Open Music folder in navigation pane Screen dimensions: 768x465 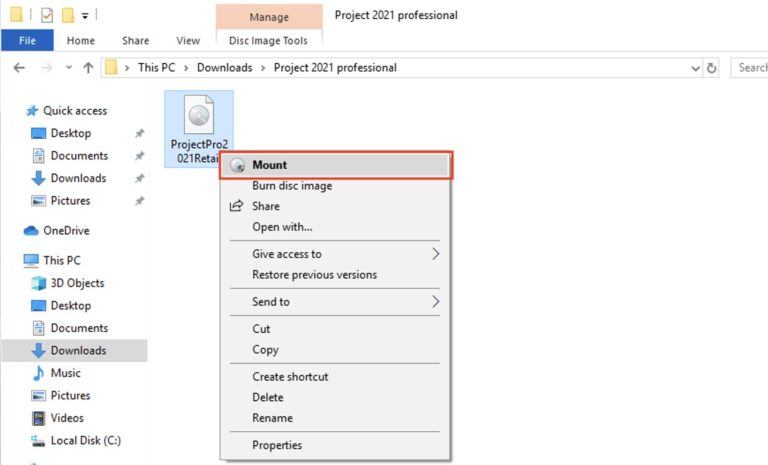[66, 373]
